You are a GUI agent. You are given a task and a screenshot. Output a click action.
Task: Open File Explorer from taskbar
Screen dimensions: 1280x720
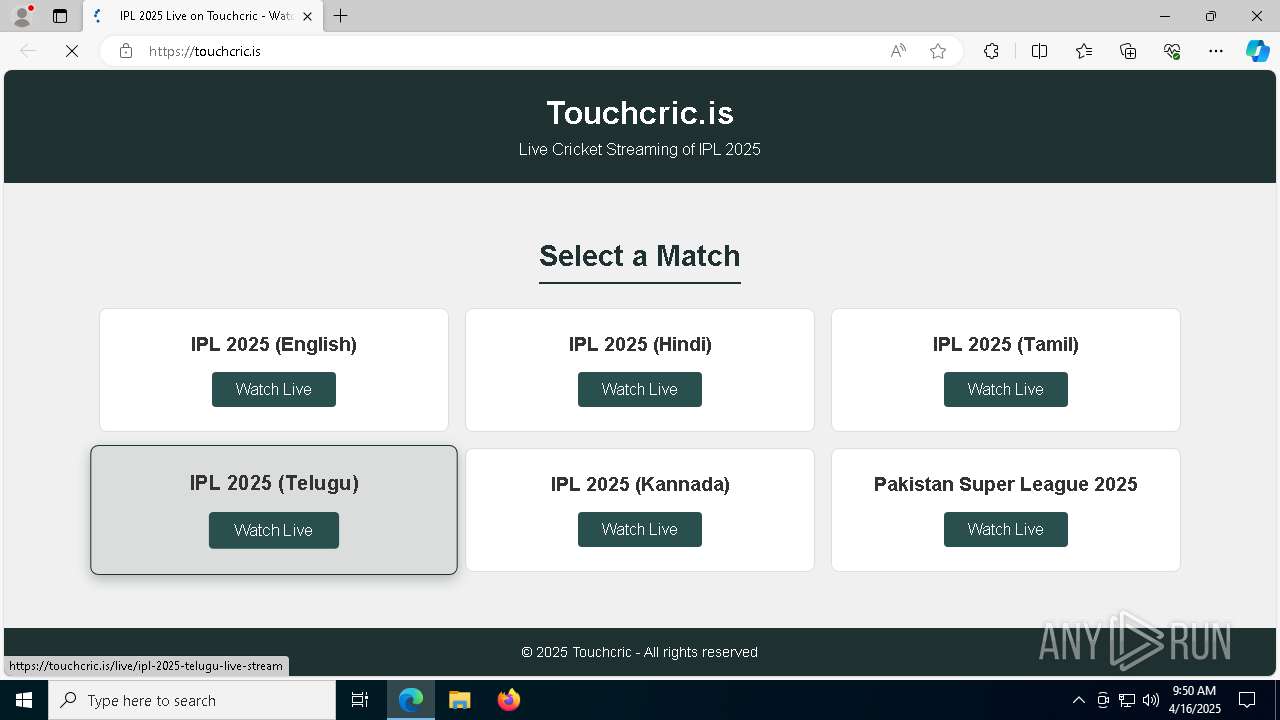[x=459, y=700]
